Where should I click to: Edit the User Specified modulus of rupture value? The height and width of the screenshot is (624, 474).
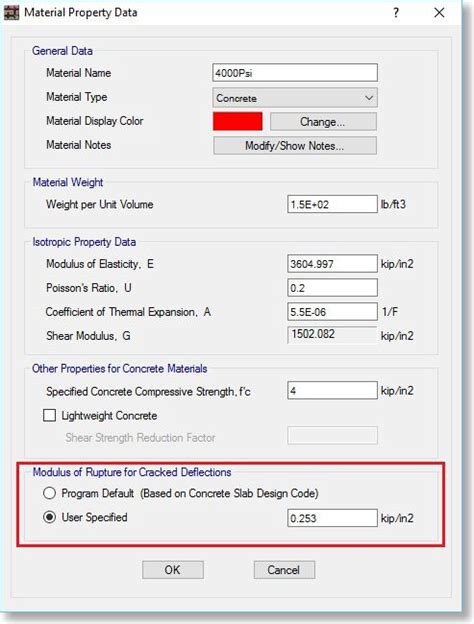332,518
